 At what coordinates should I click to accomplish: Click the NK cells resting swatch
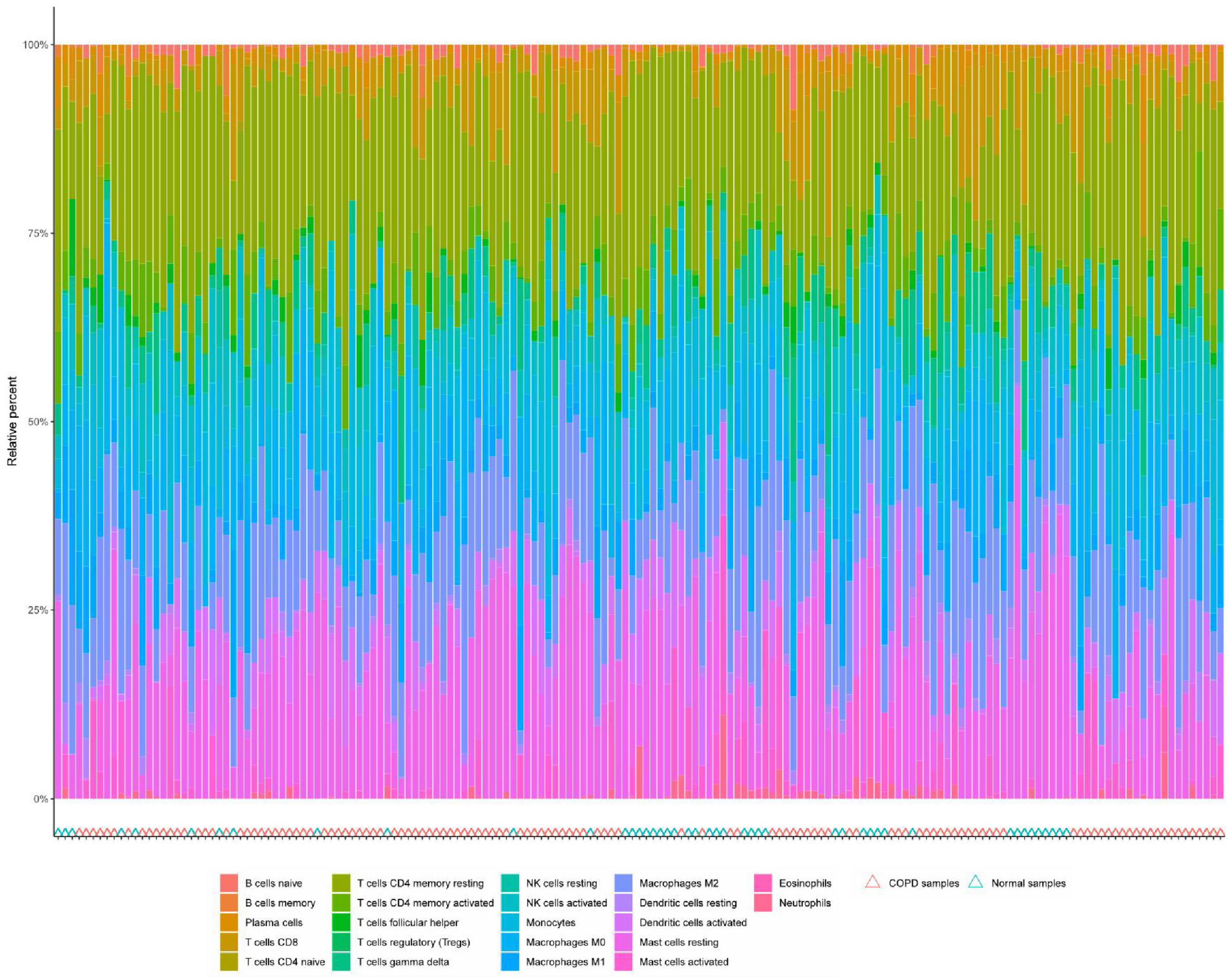point(510,883)
